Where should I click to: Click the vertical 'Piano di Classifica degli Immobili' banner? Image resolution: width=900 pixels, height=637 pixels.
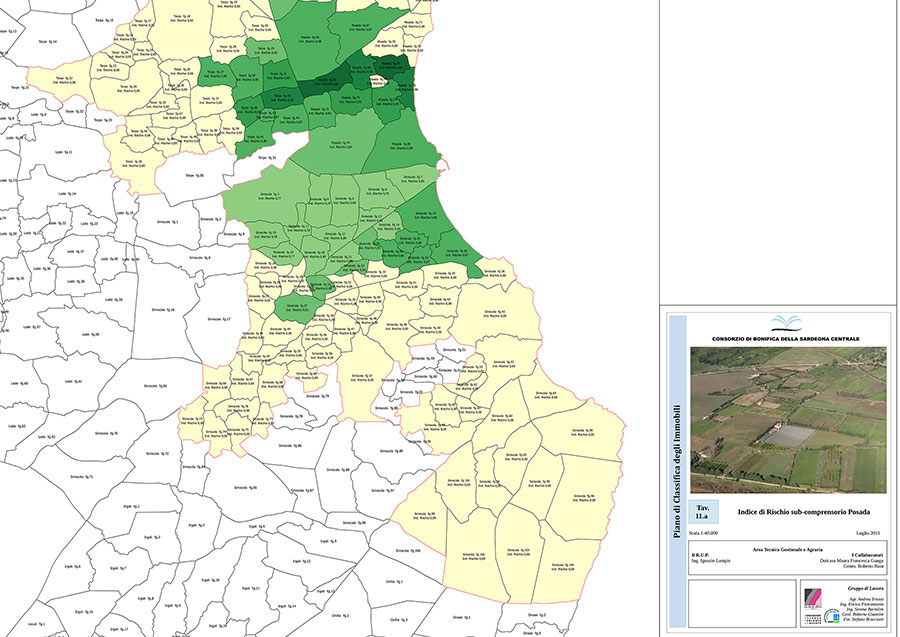pyautogui.click(x=677, y=471)
